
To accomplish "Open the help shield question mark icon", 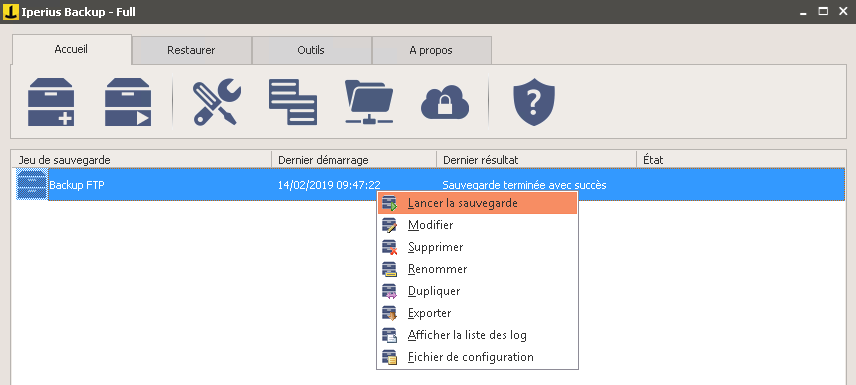I will point(534,102).
